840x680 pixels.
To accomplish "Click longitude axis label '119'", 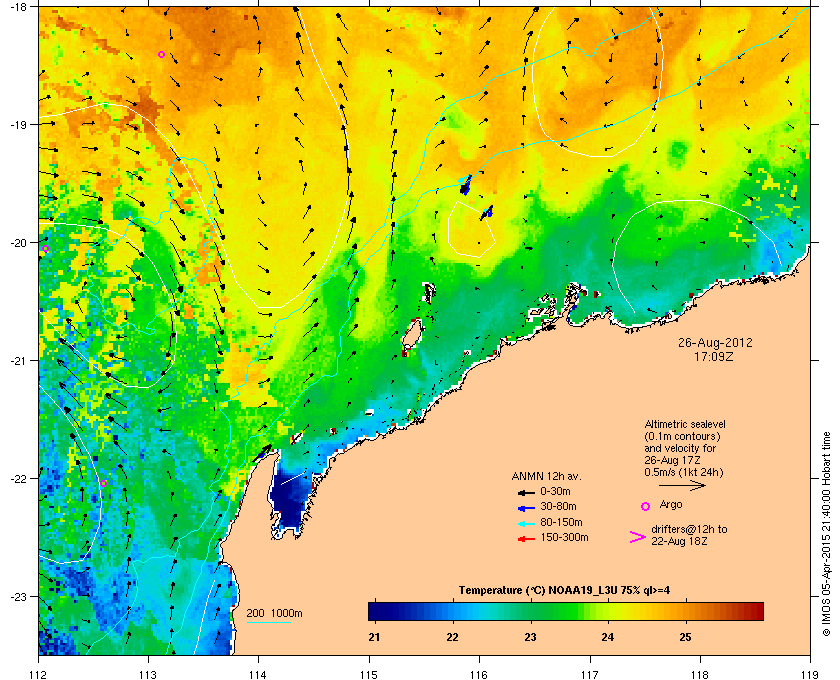I will click(x=810, y=674).
